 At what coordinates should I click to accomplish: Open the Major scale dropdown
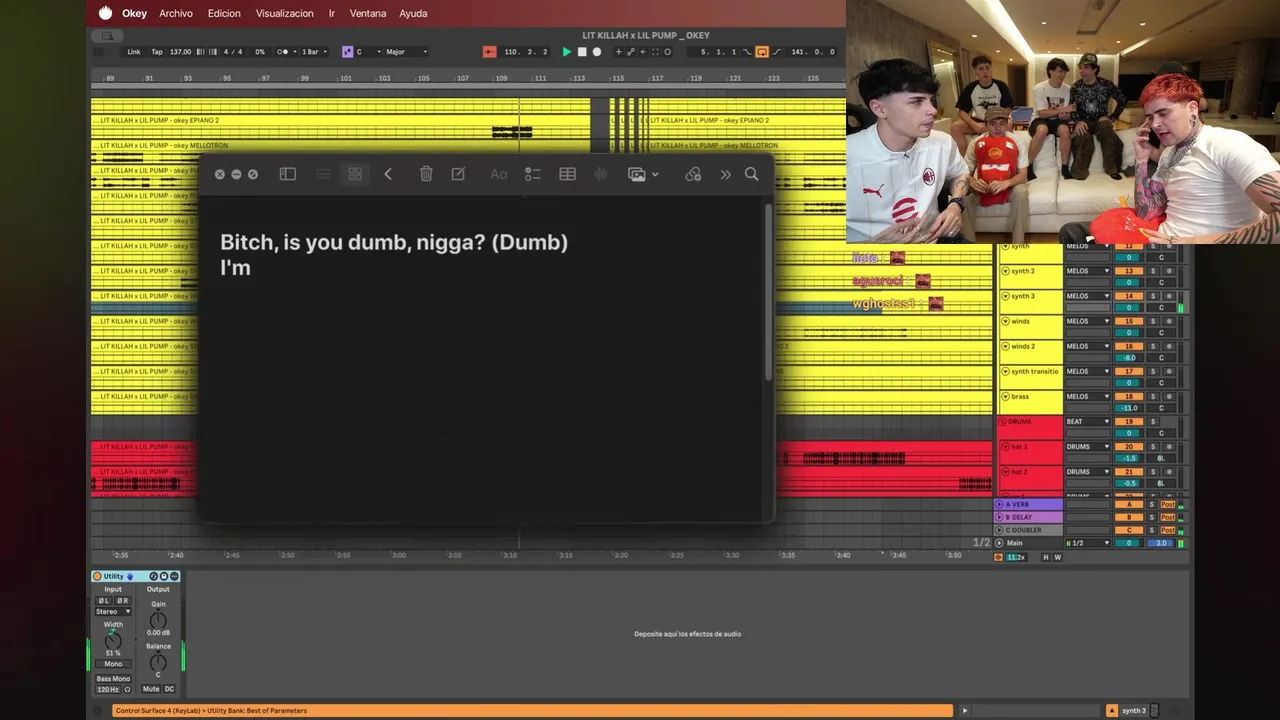click(x=407, y=52)
